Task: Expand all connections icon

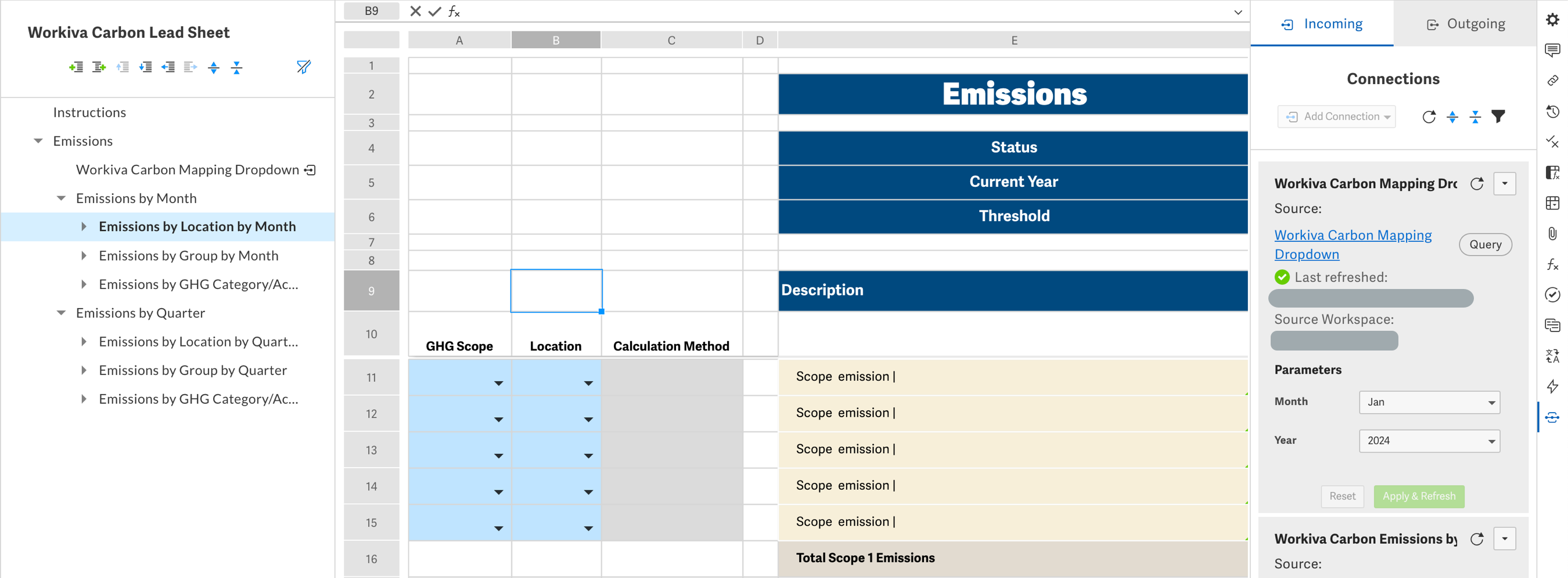Action: click(x=1452, y=117)
